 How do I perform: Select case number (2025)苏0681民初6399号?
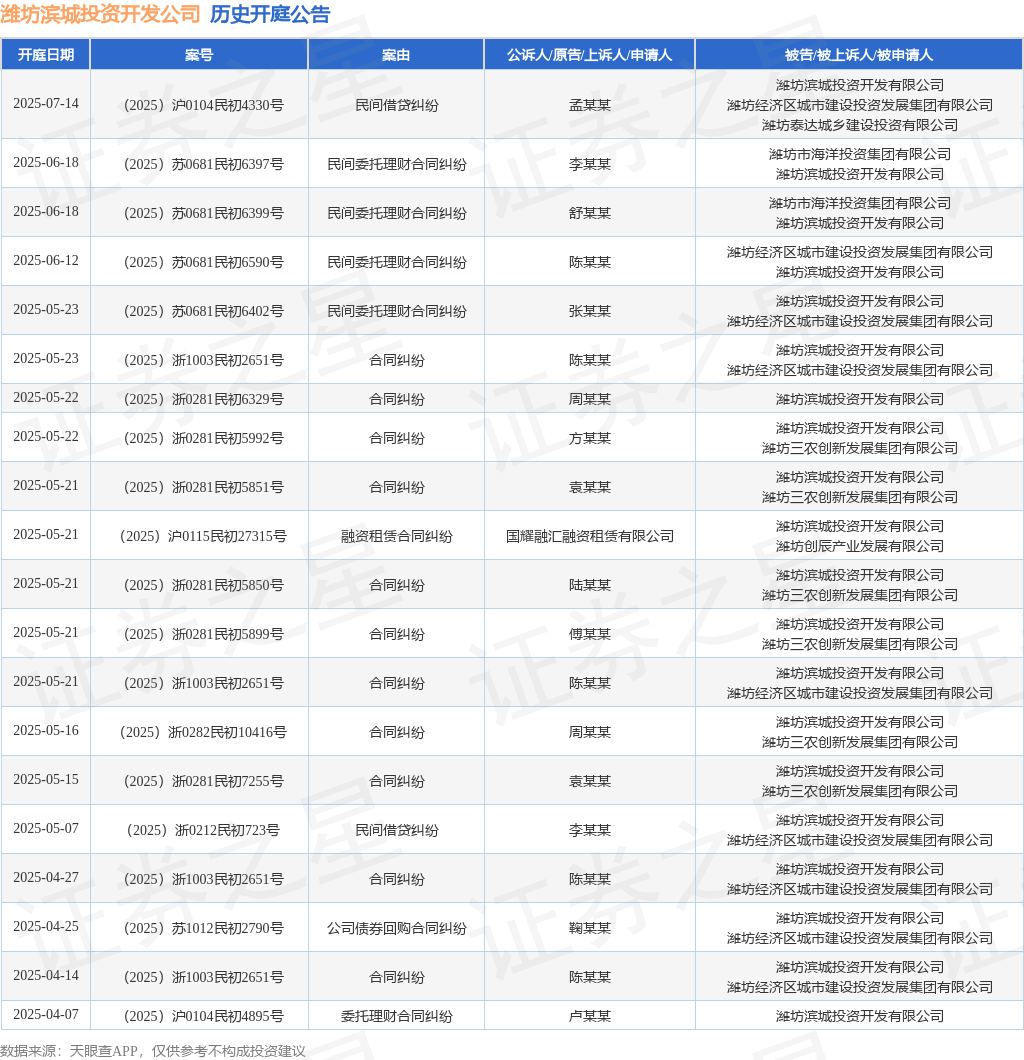pos(203,213)
